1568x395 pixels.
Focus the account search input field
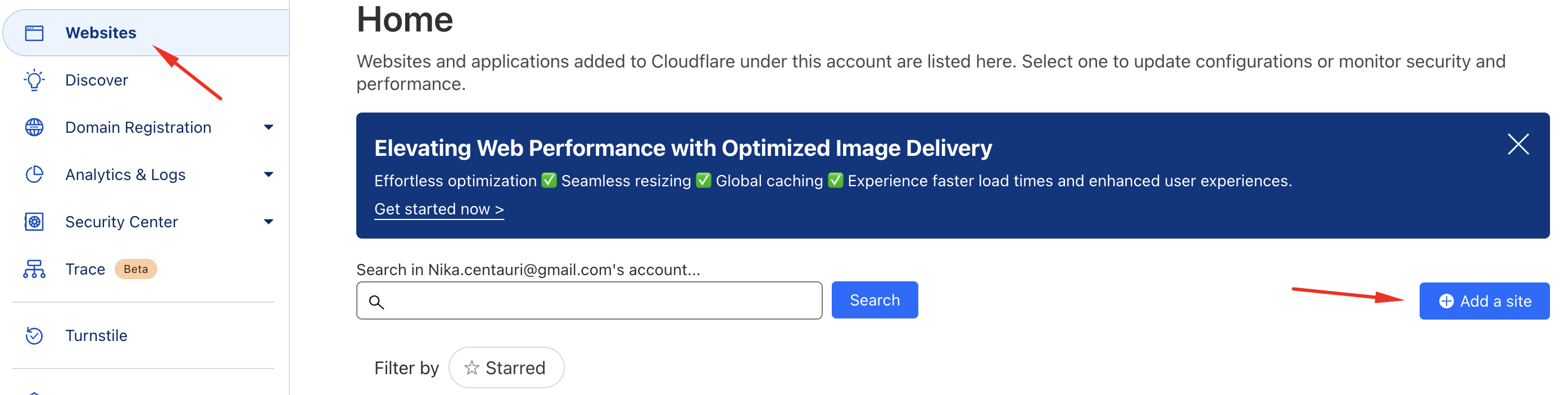tap(600, 300)
